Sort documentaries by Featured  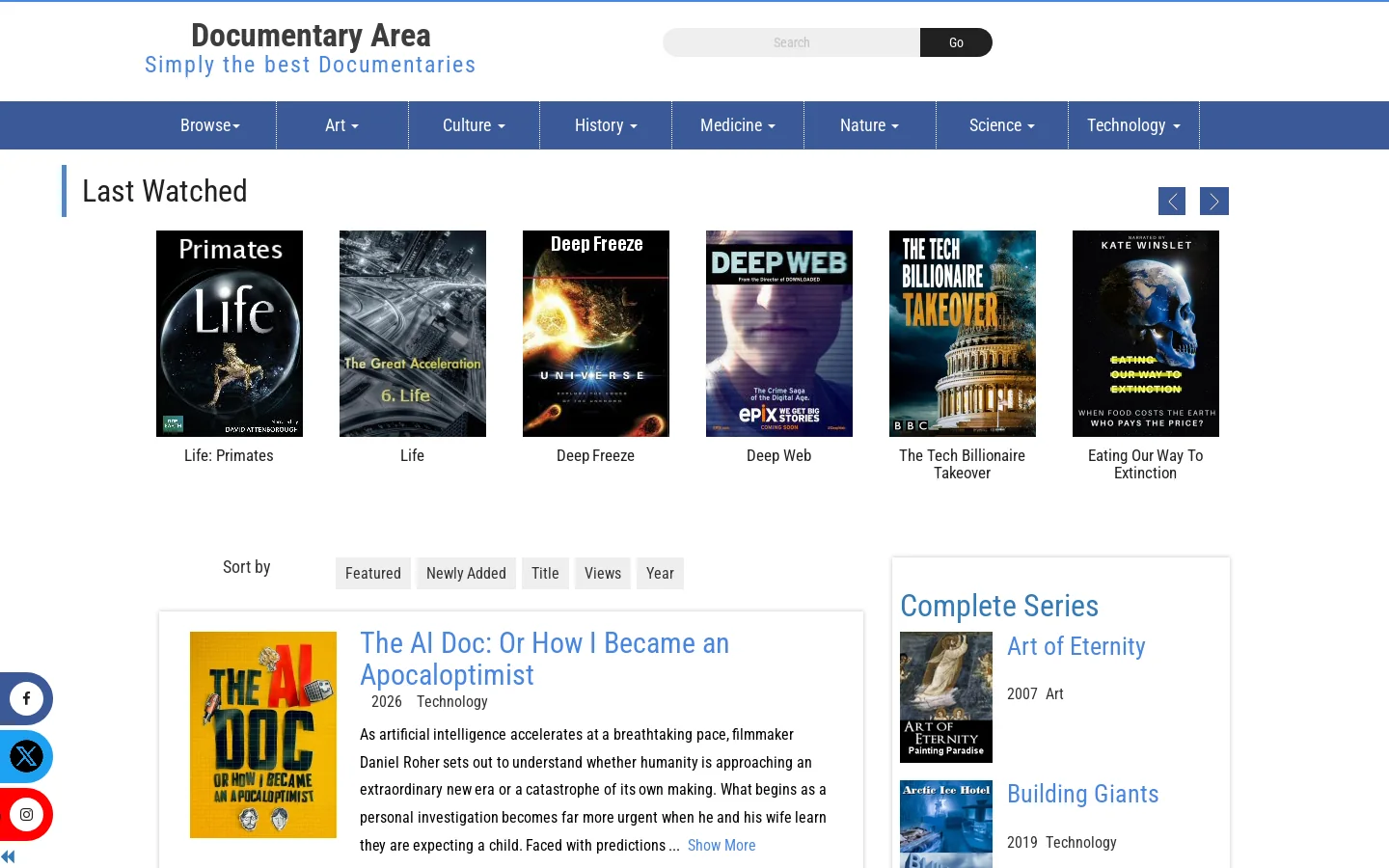(373, 573)
